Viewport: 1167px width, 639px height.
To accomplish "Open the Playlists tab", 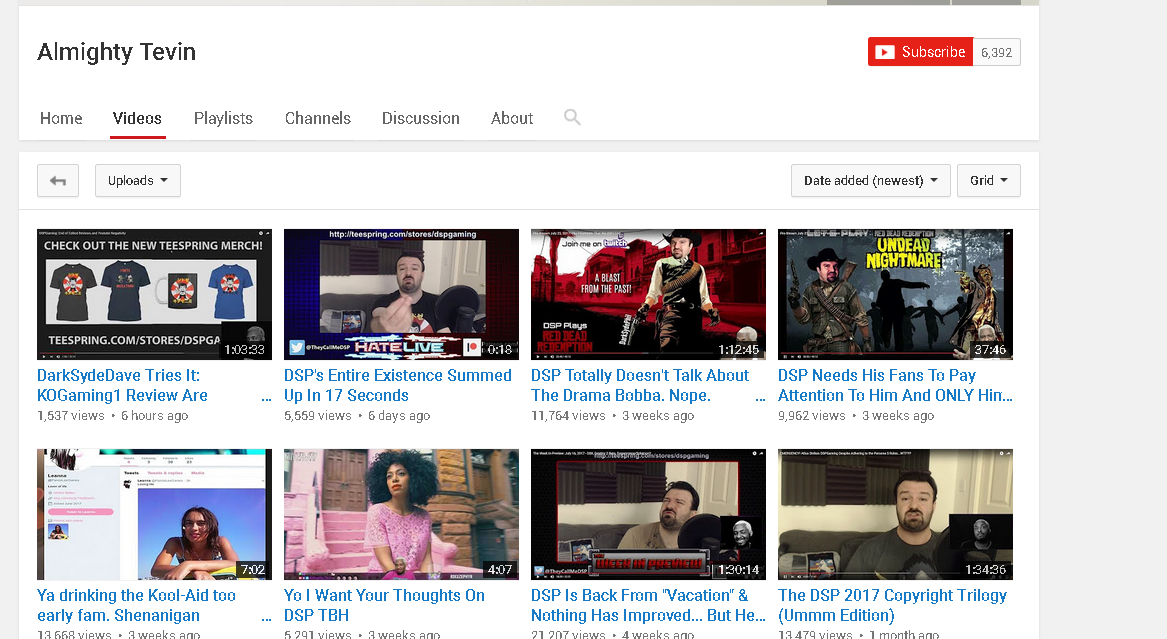I will coord(223,118).
